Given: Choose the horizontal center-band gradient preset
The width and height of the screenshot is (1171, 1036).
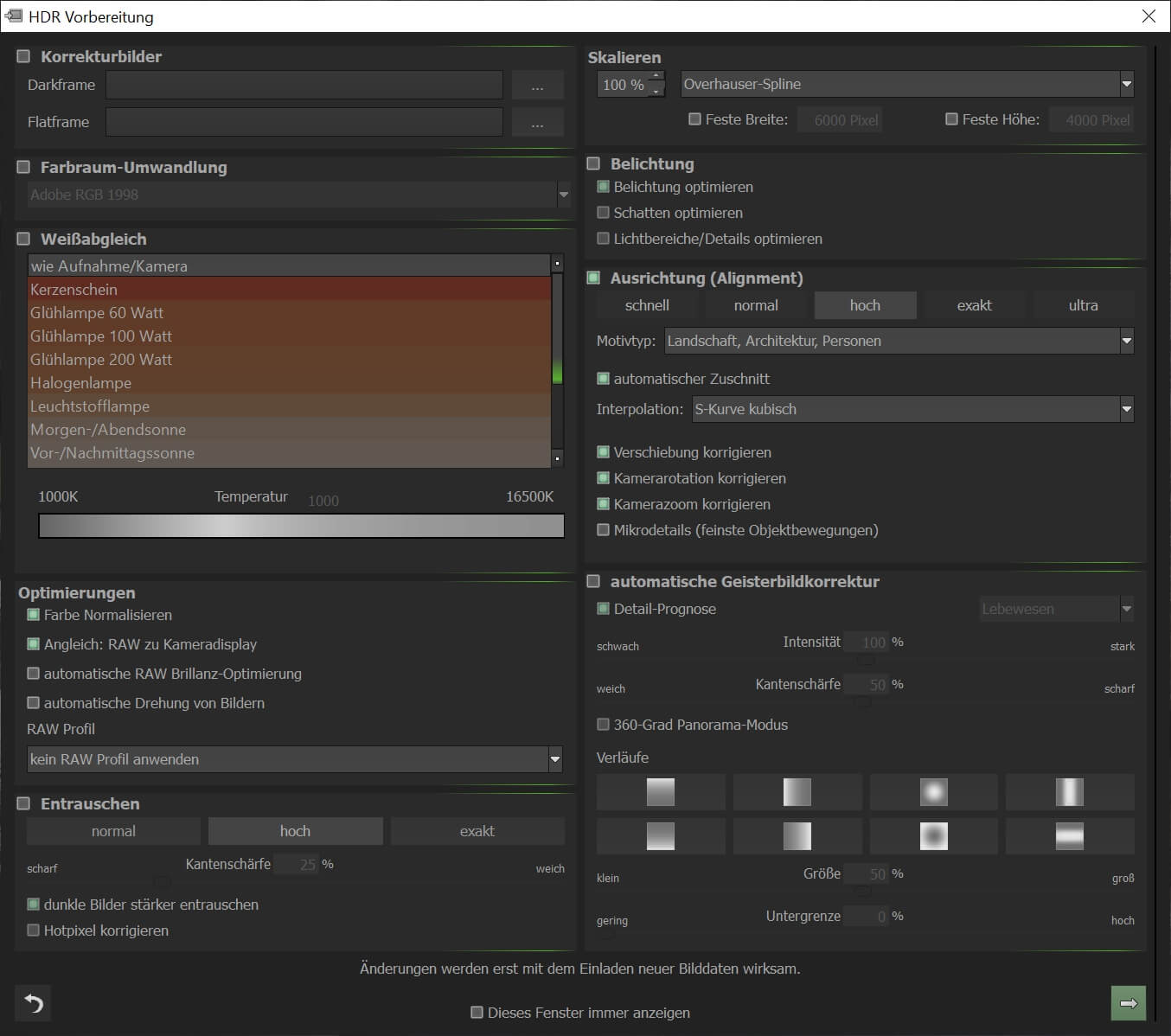Looking at the screenshot, I should point(1070,836).
